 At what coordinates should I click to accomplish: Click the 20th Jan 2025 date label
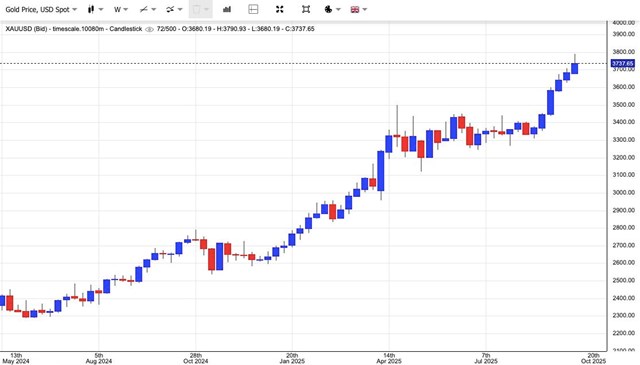(292, 358)
